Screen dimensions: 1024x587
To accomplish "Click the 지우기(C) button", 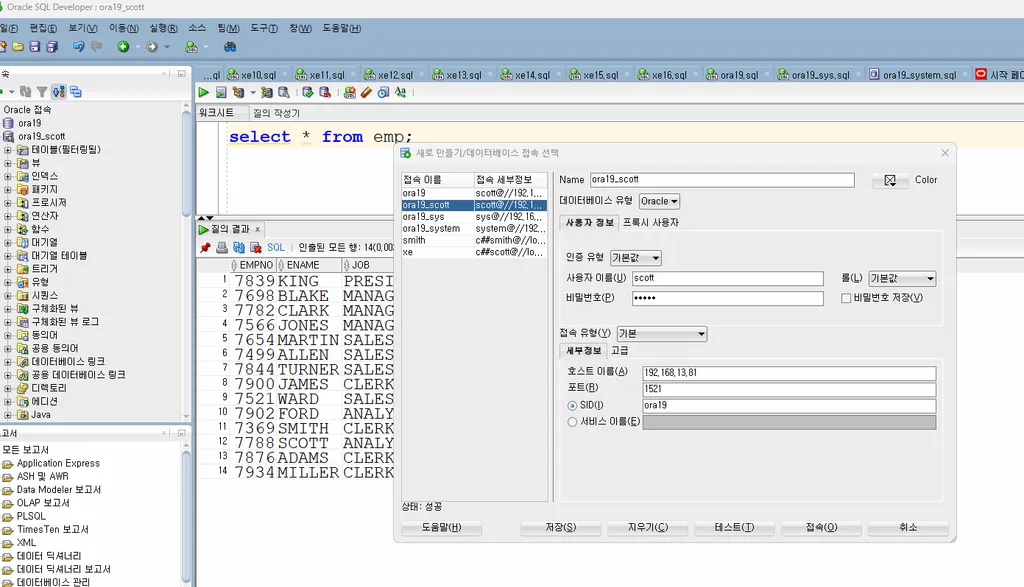I will [x=648, y=528].
